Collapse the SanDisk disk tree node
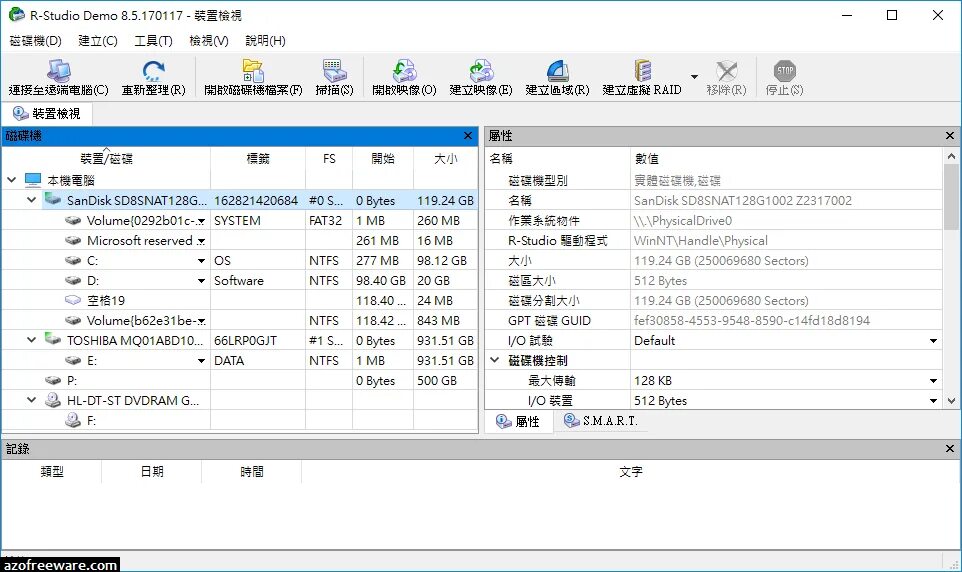This screenshot has width=962, height=572. (31, 200)
